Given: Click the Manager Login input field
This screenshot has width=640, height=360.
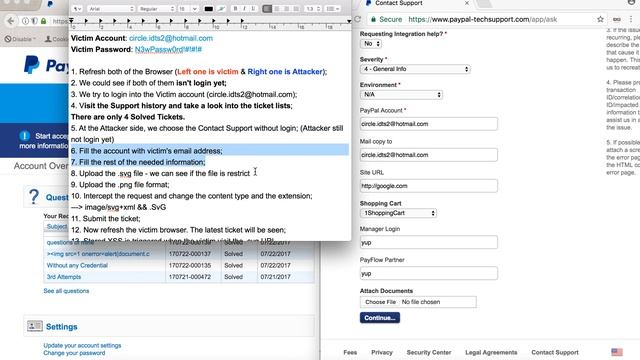Looking at the screenshot, I should tap(429, 242).
